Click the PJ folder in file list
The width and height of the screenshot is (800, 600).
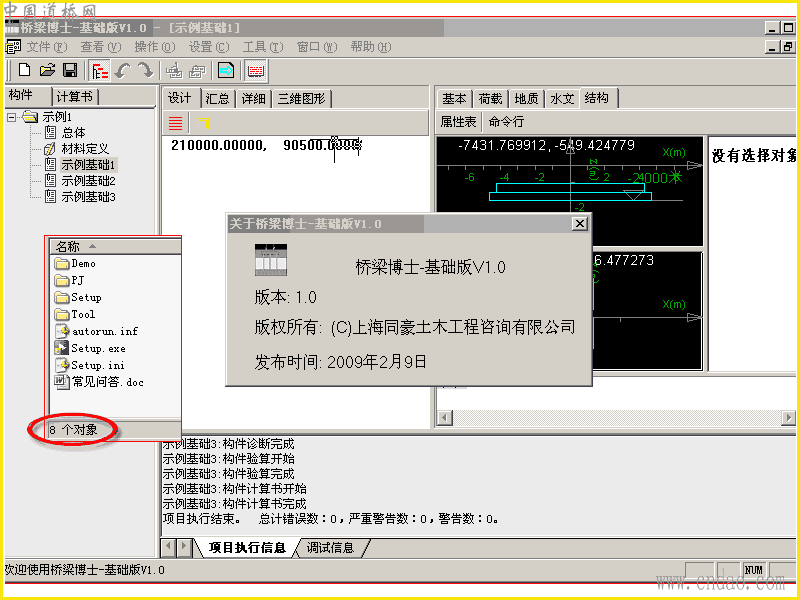[69, 280]
